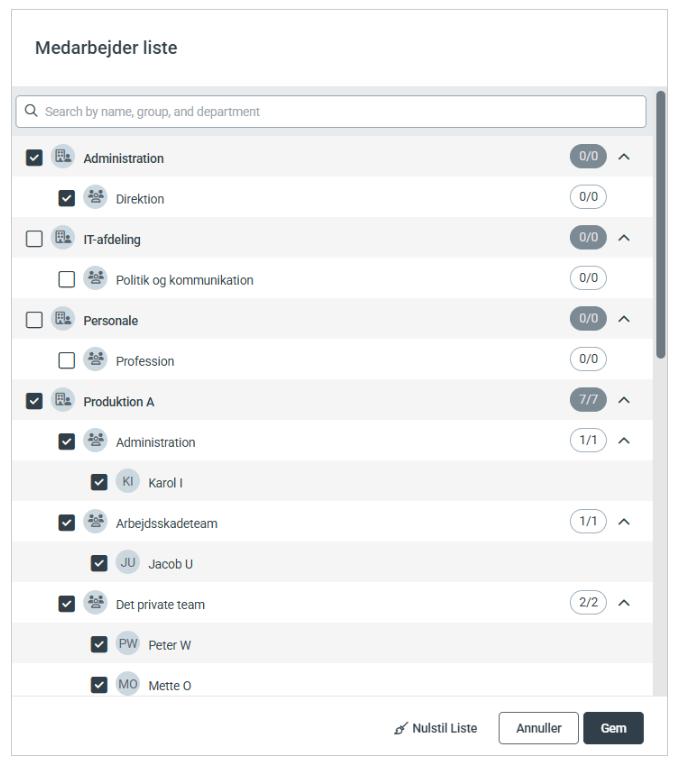Uncheck the Direktion group checkbox
The image size is (675, 766).
(x=67, y=198)
